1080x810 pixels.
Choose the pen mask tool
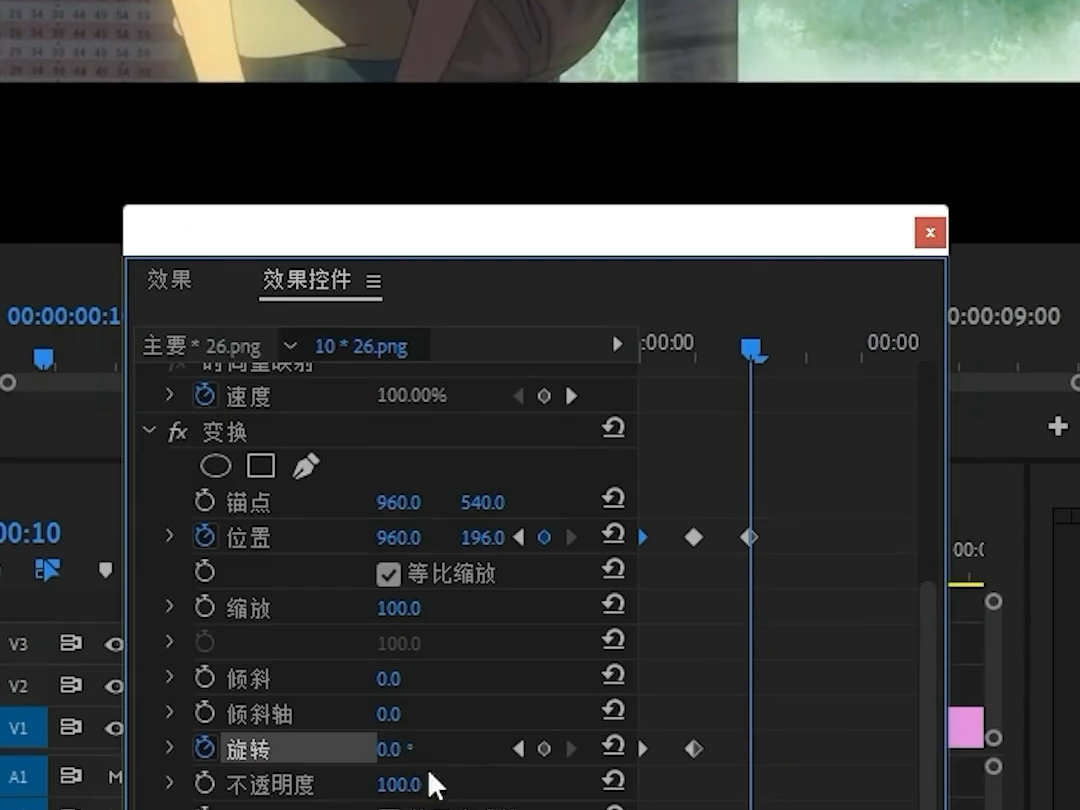pos(305,463)
